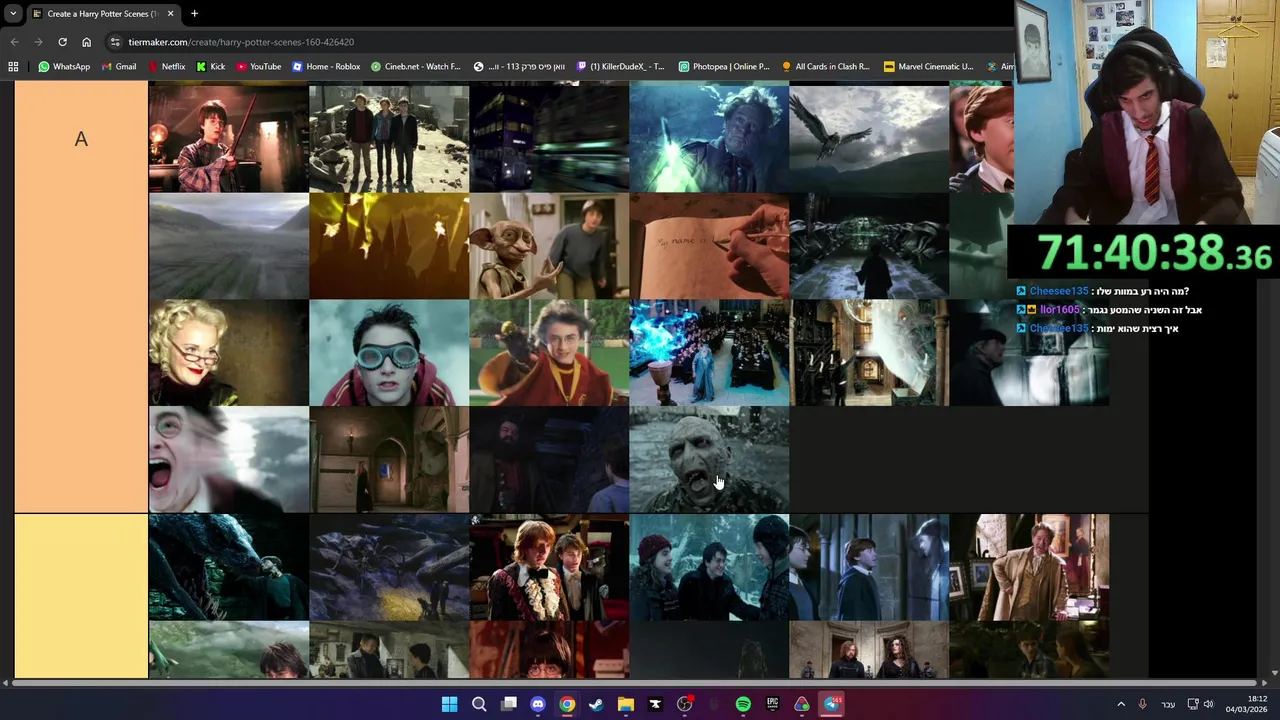Open Task View from the taskbar

(509, 704)
